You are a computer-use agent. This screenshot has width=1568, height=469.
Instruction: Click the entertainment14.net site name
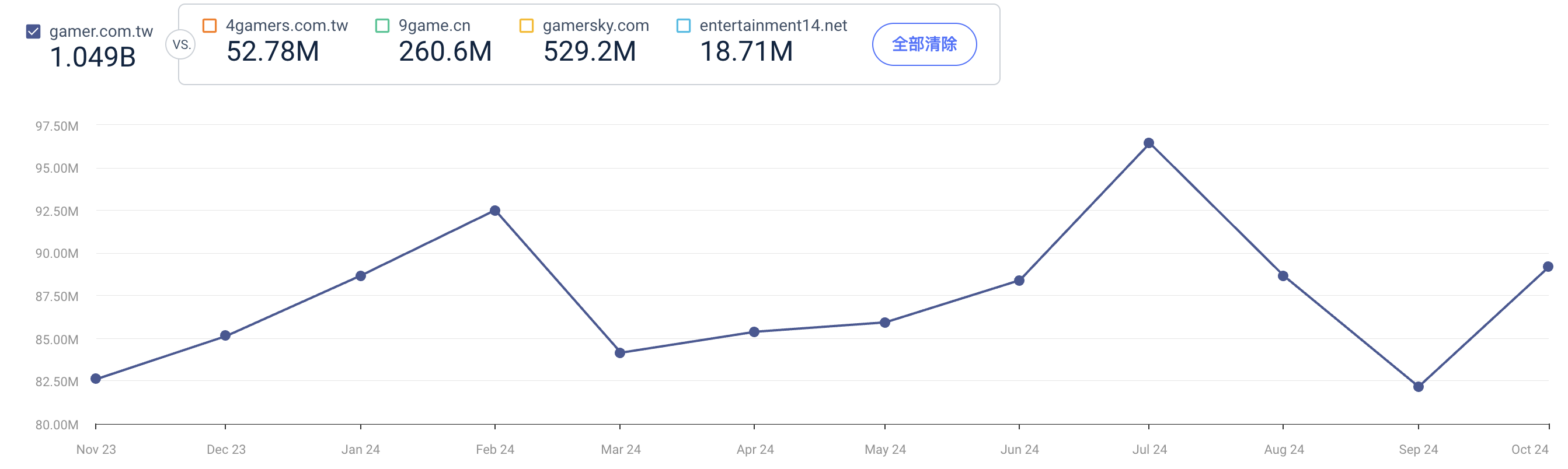point(773,26)
